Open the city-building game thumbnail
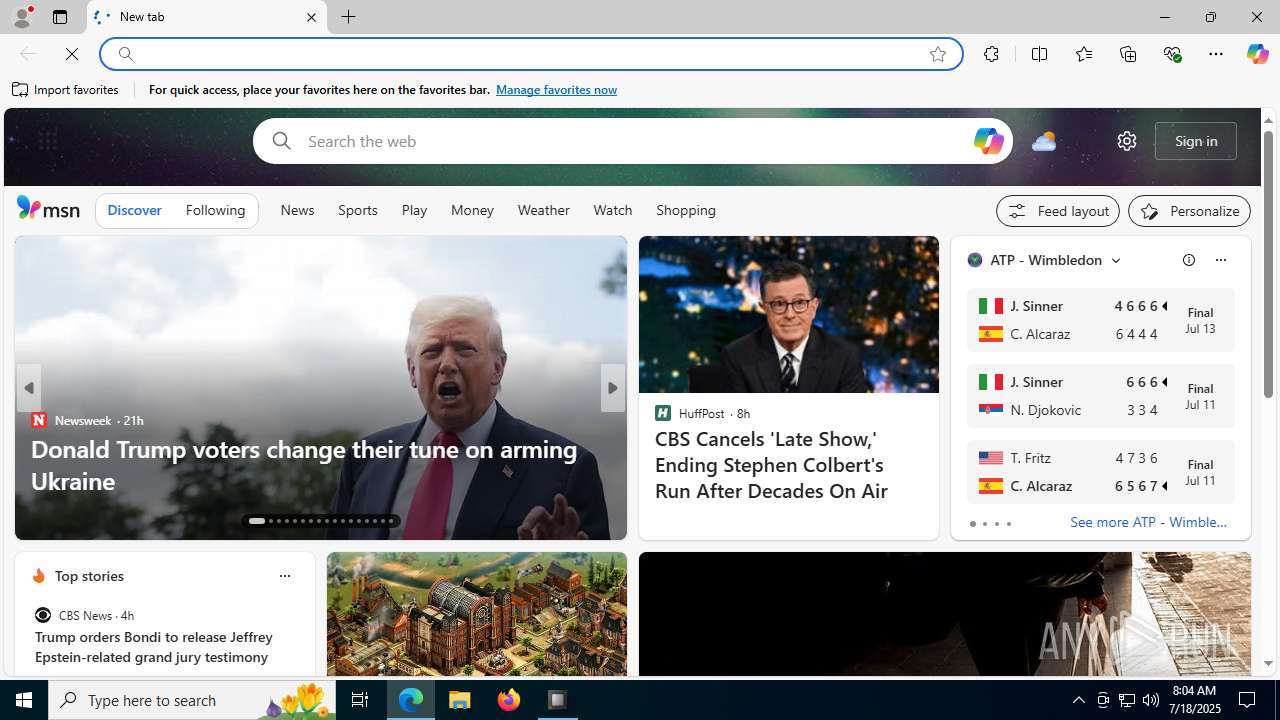The height and width of the screenshot is (720, 1280). coord(477,614)
